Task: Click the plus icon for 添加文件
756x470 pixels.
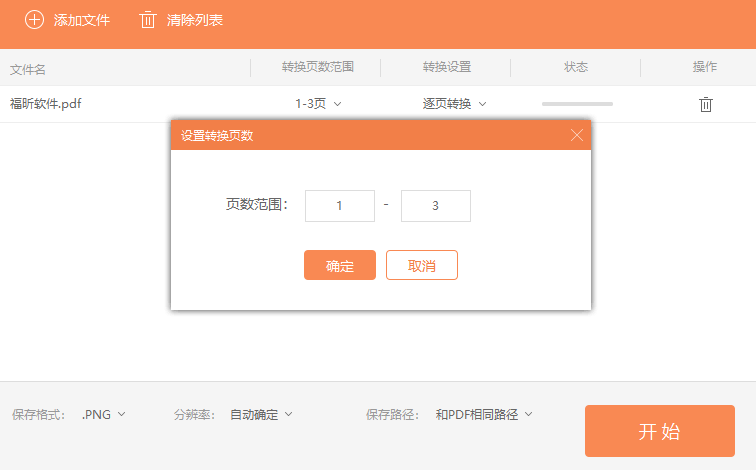Action: 34,20
